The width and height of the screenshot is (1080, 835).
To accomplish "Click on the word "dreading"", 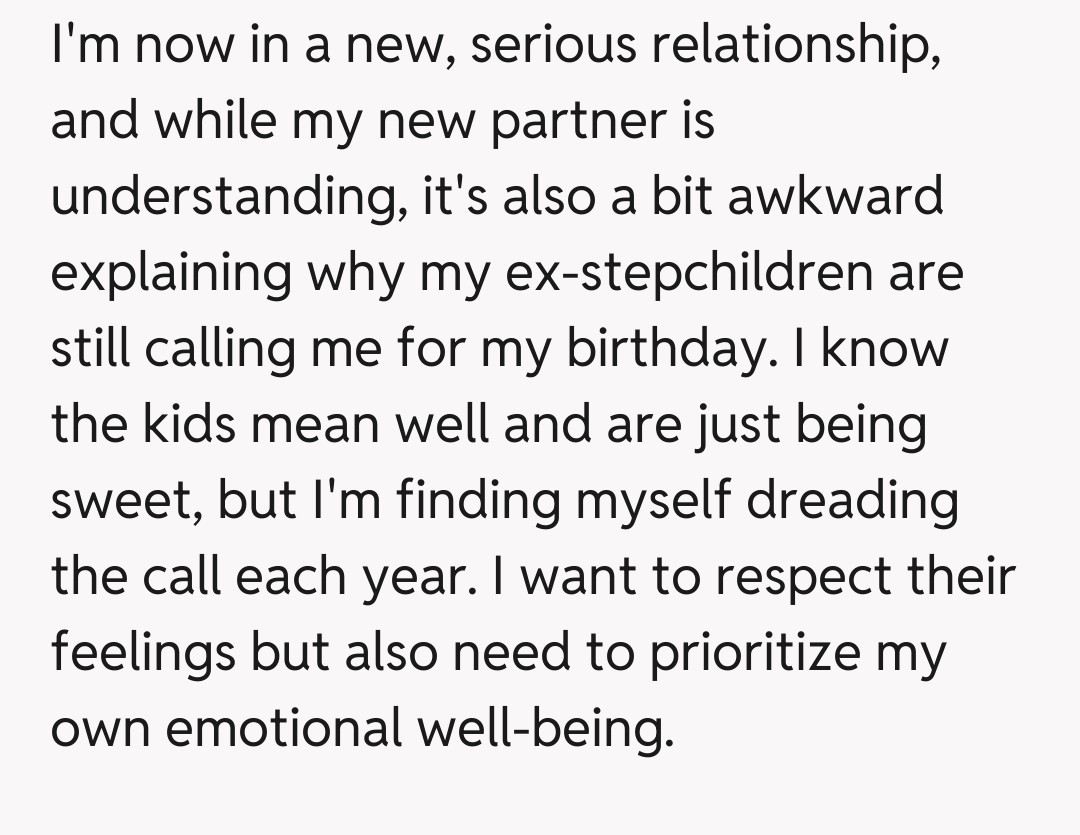I will pos(853,502).
